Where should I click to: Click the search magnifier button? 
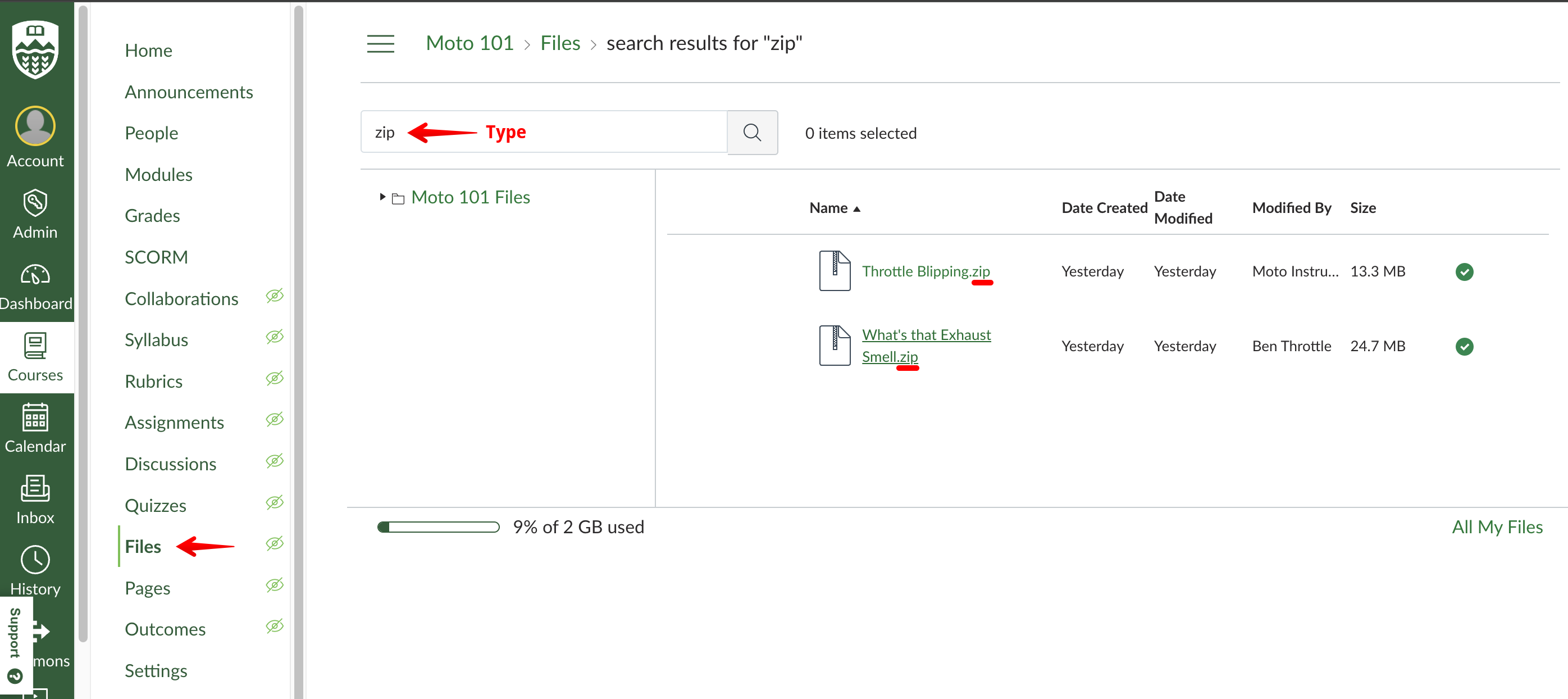[752, 132]
